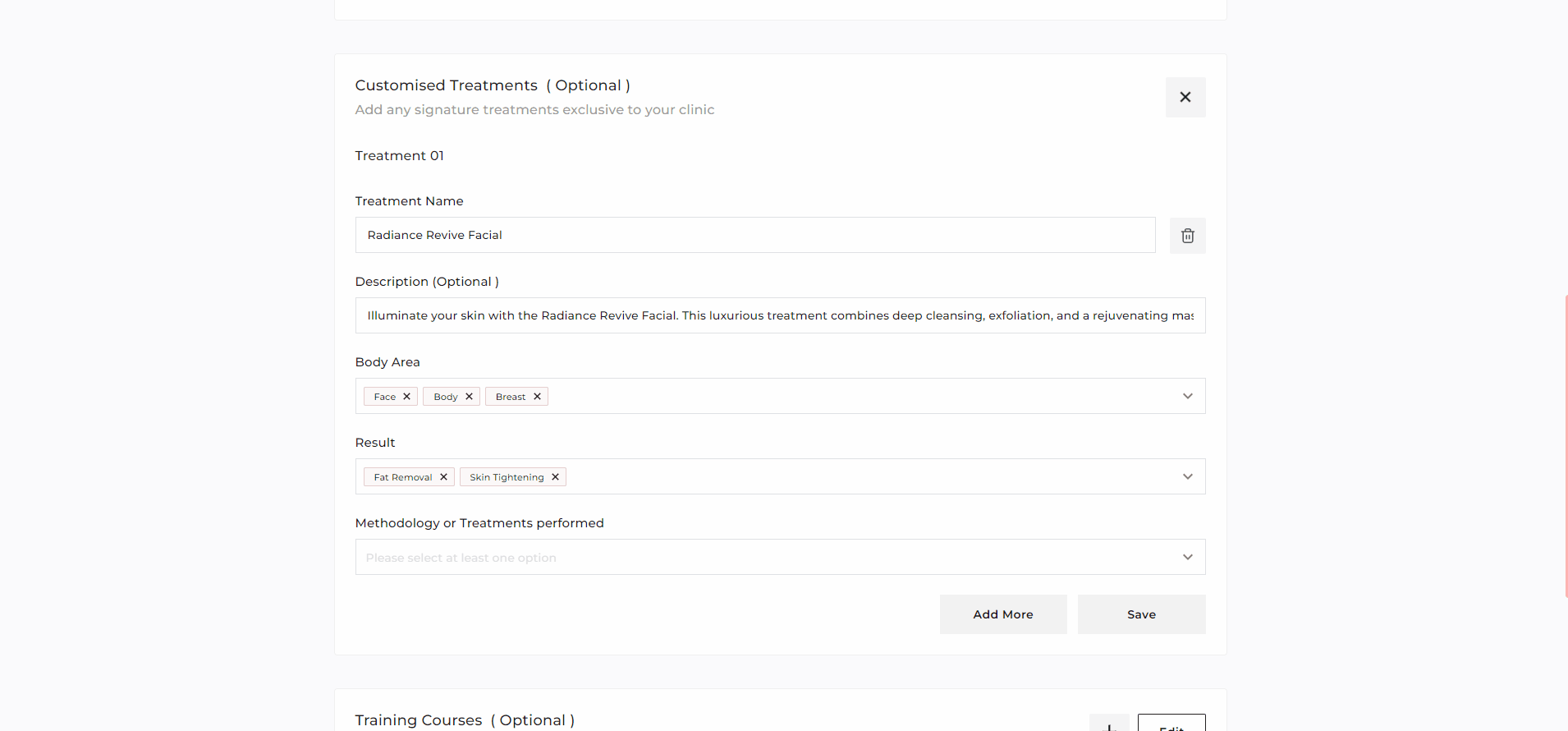1568x731 pixels.
Task: Remove the Fat Removal result tag
Action: click(x=443, y=477)
